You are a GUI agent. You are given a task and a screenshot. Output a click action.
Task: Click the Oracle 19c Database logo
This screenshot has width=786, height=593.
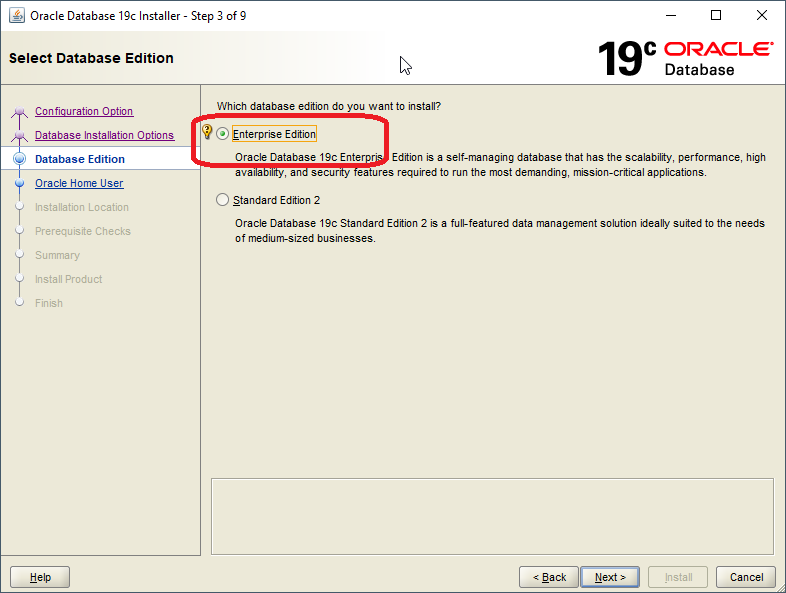[x=685, y=59]
